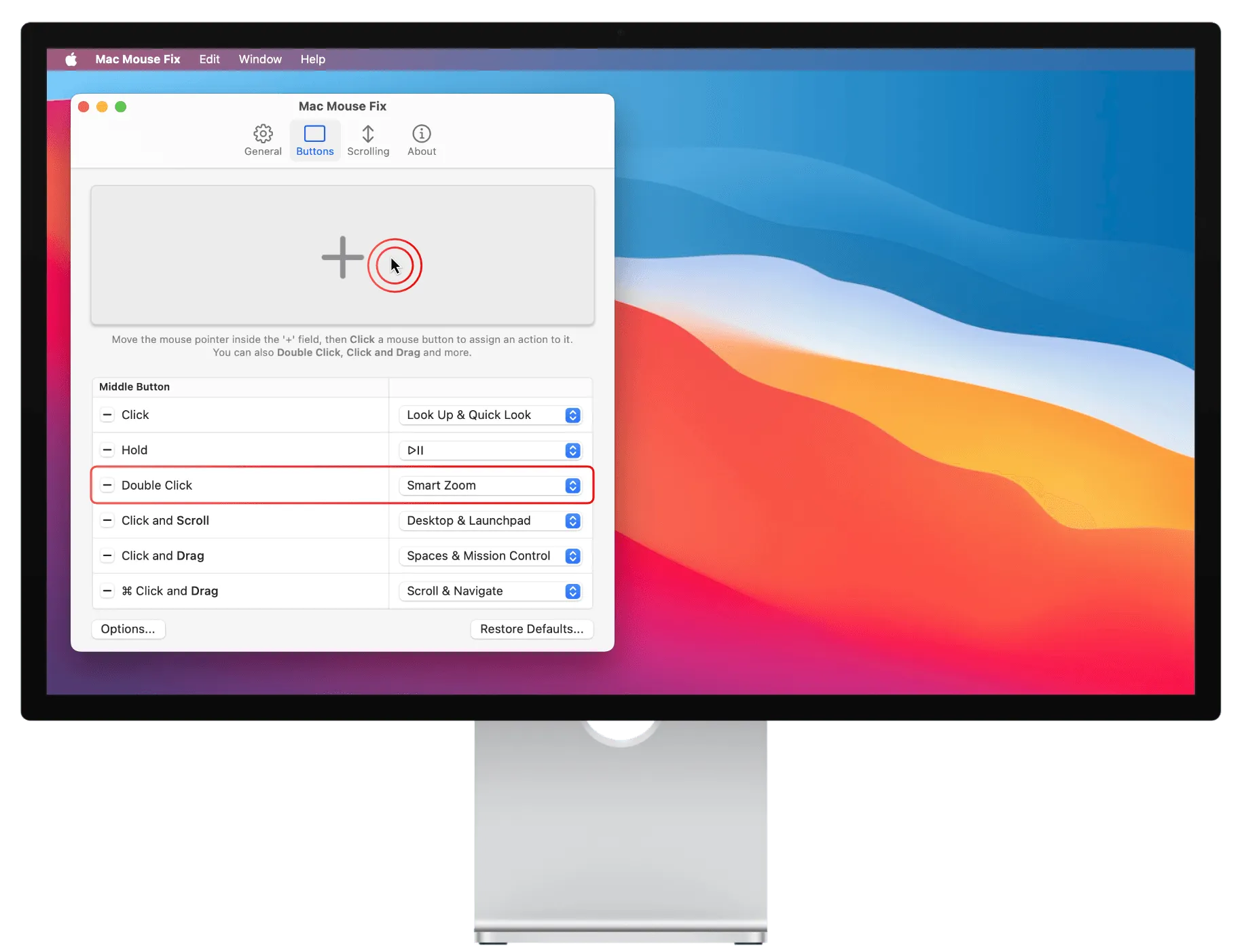Go to the Scrolling tab
The height and width of the screenshot is (952, 1242).
tap(368, 141)
